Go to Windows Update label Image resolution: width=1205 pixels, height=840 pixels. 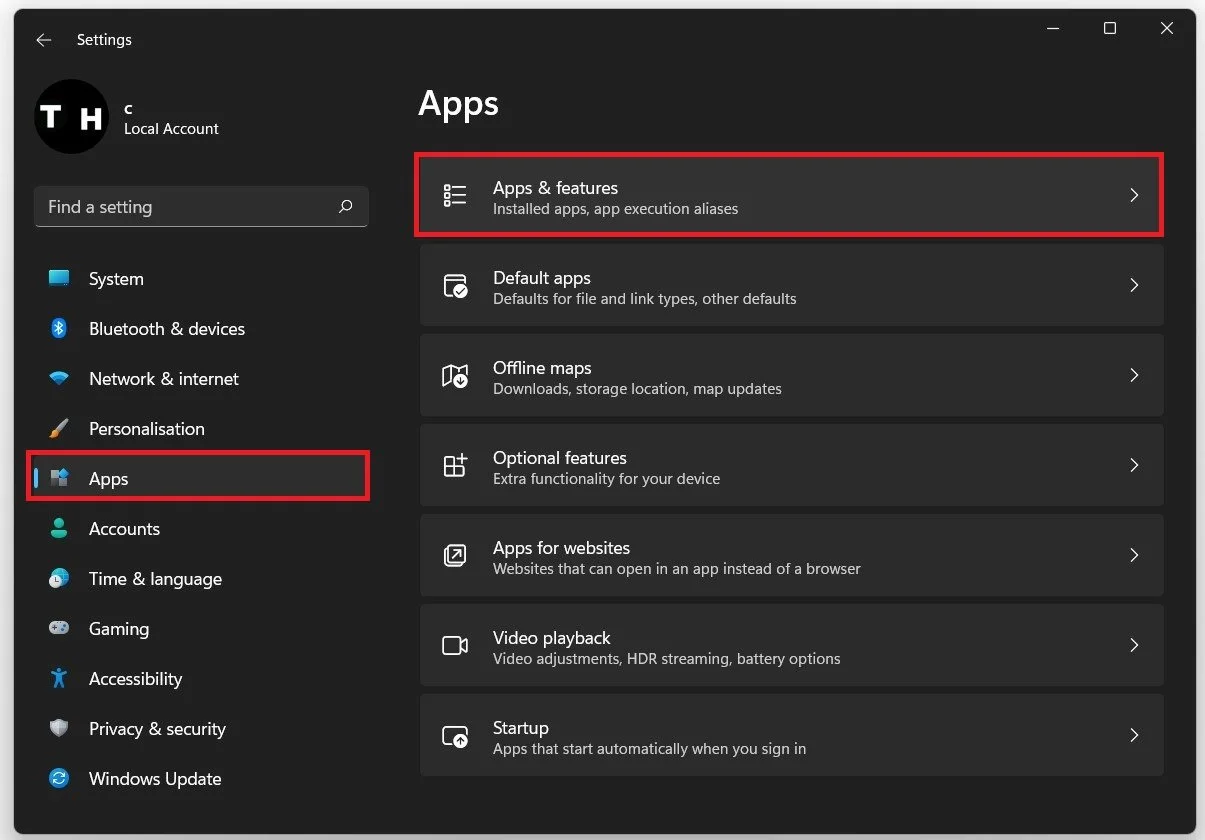pyautogui.click(x=155, y=779)
